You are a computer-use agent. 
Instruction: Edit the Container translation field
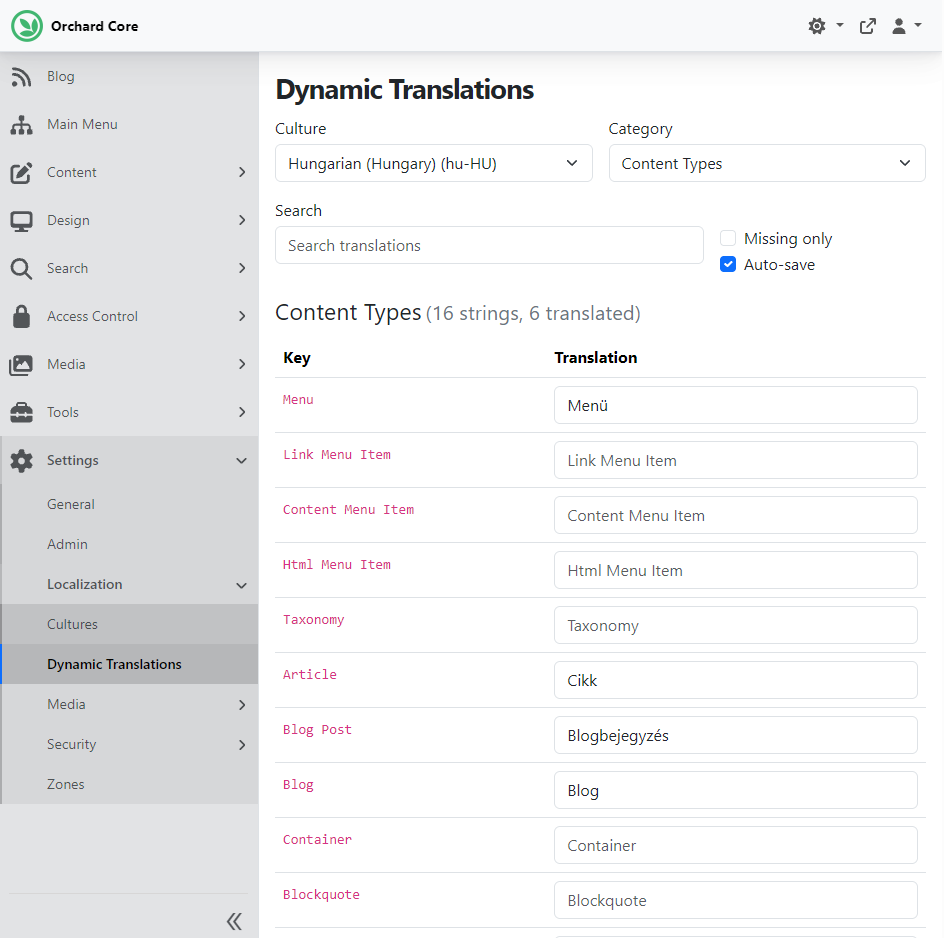point(736,845)
